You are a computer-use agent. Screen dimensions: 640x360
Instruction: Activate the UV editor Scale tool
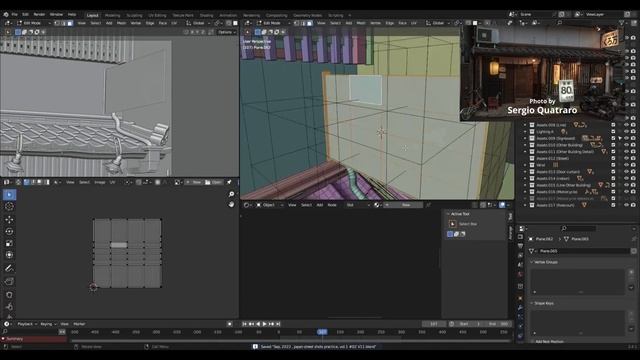(9, 243)
